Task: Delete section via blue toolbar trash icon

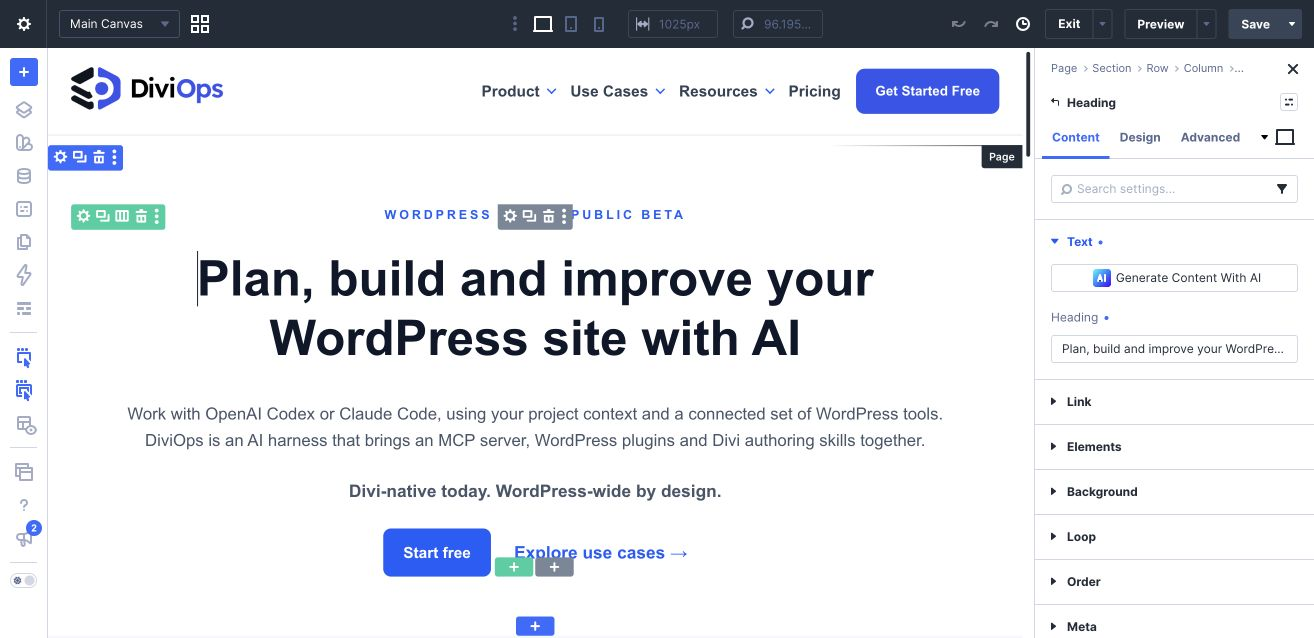Action: click(99, 157)
